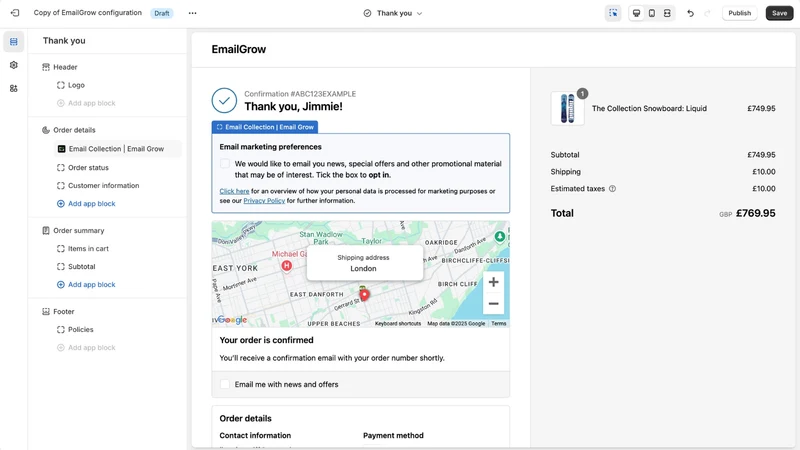Click the order confirmation checkmark icon

tap(224, 101)
